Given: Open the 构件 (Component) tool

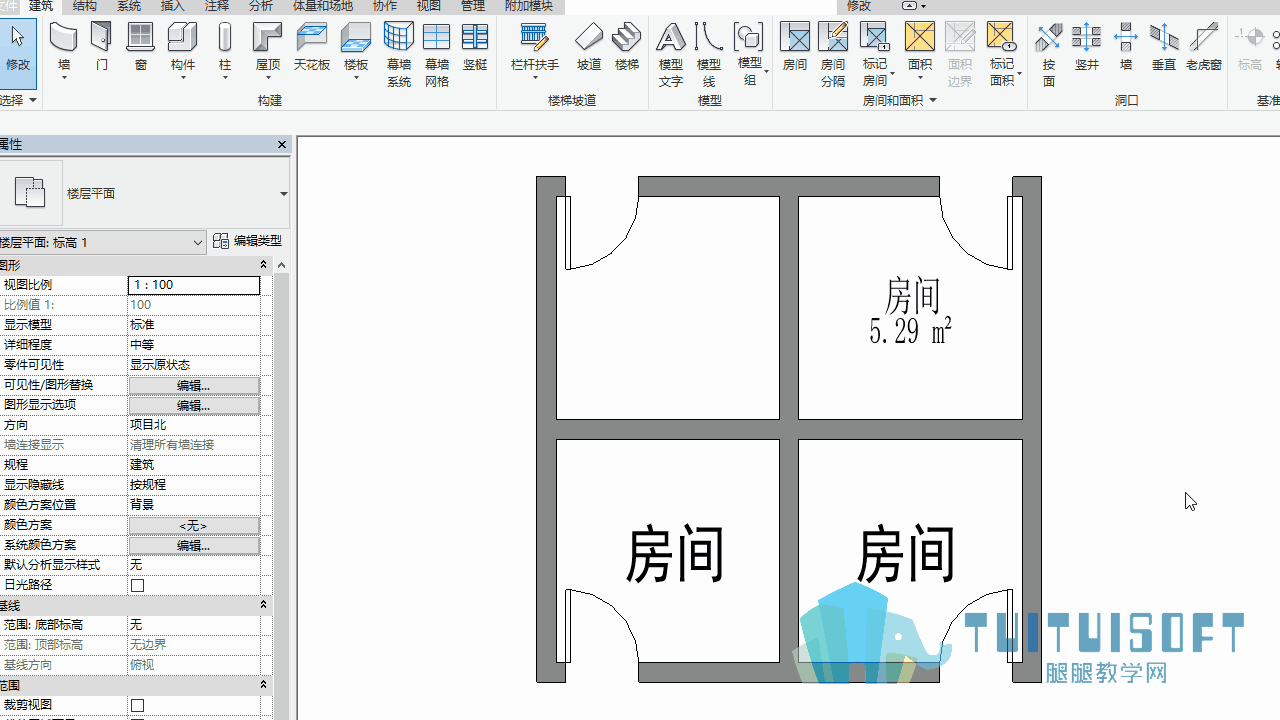Looking at the screenshot, I should tap(183, 49).
